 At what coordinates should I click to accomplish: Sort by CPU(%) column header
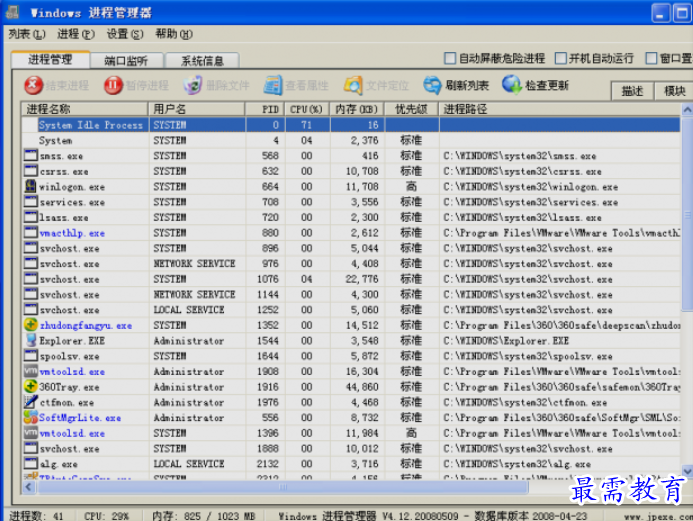[307, 109]
